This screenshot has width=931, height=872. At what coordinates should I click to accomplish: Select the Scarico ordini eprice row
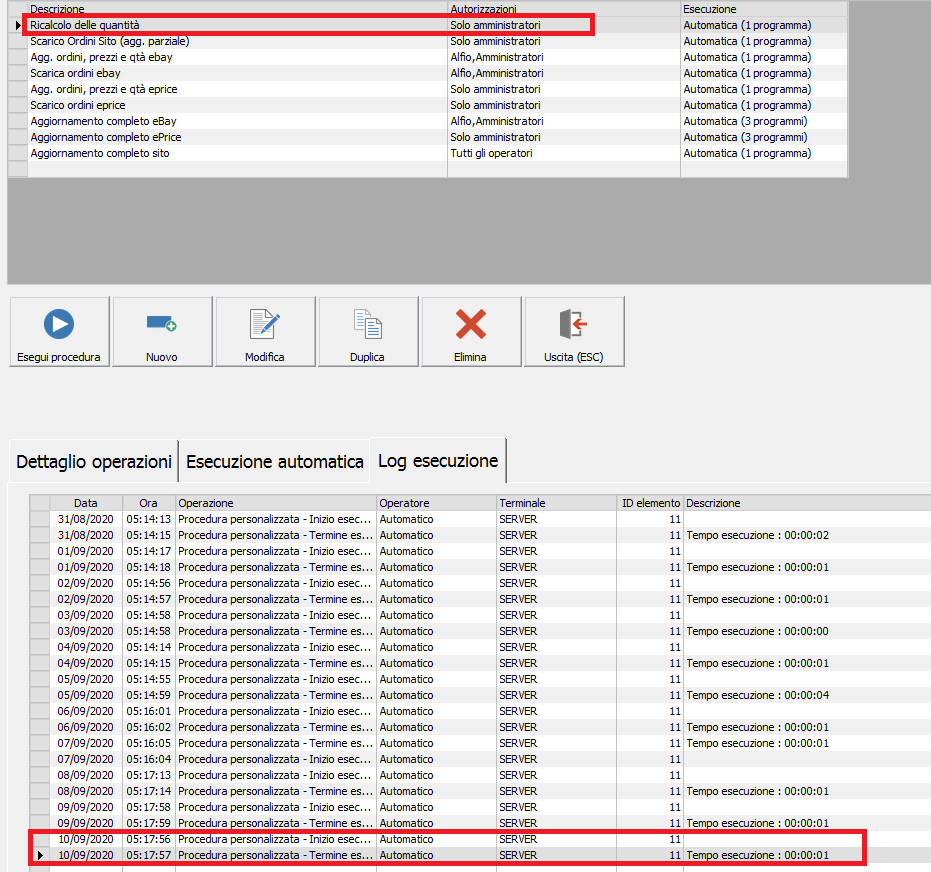pyautogui.click(x=428, y=105)
